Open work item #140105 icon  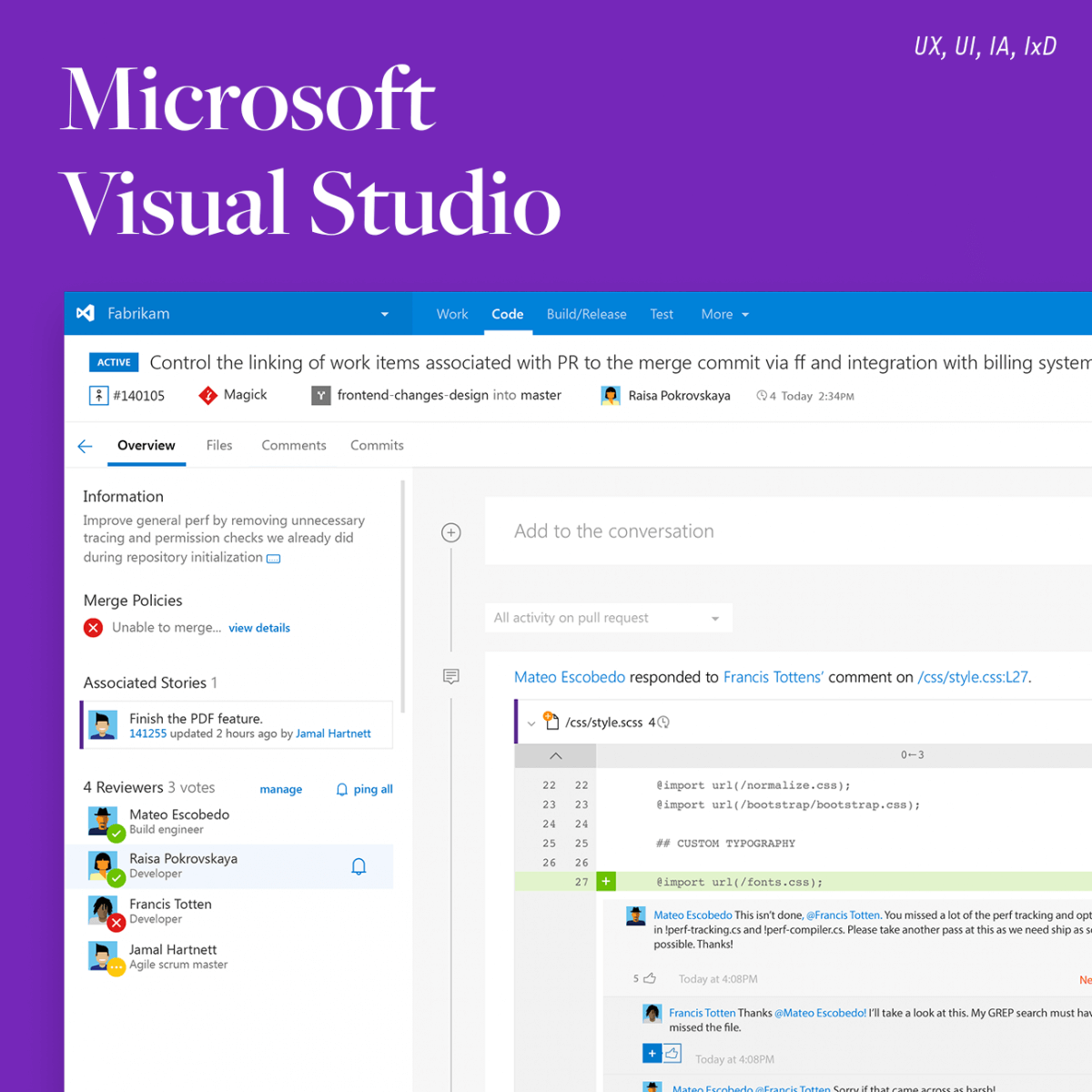(x=98, y=395)
